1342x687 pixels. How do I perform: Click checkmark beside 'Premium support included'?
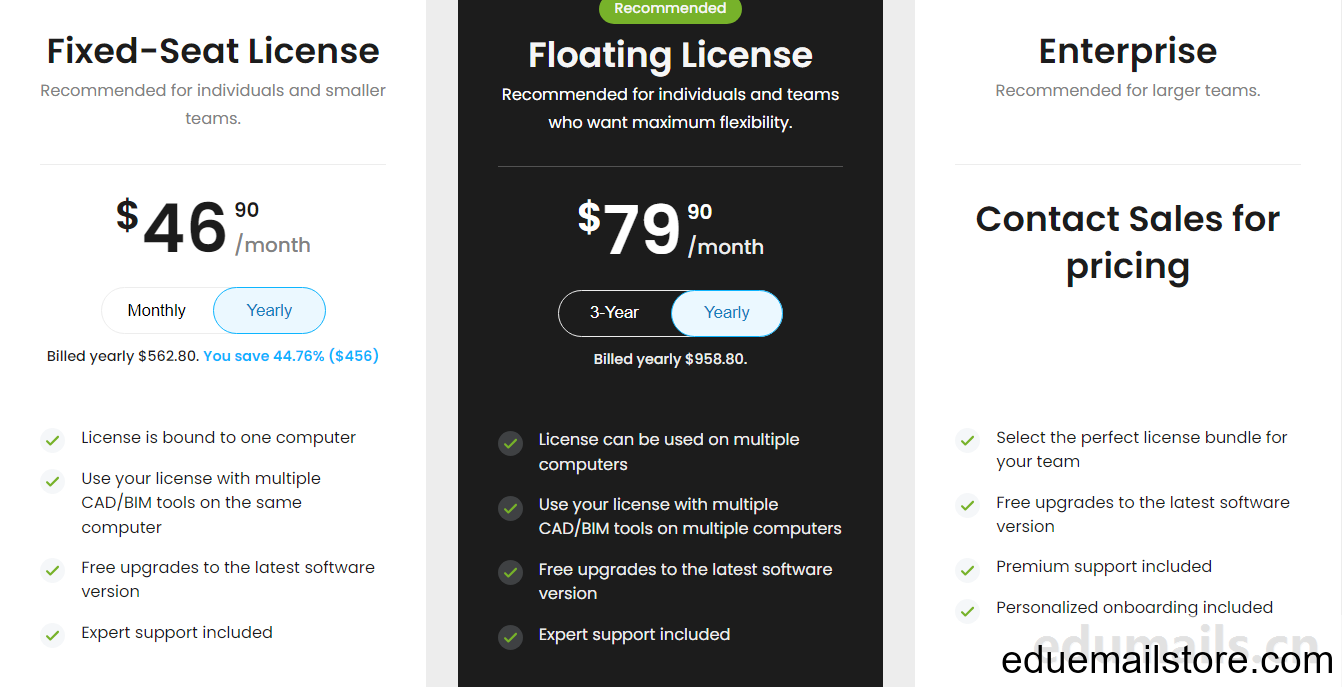tap(967, 570)
